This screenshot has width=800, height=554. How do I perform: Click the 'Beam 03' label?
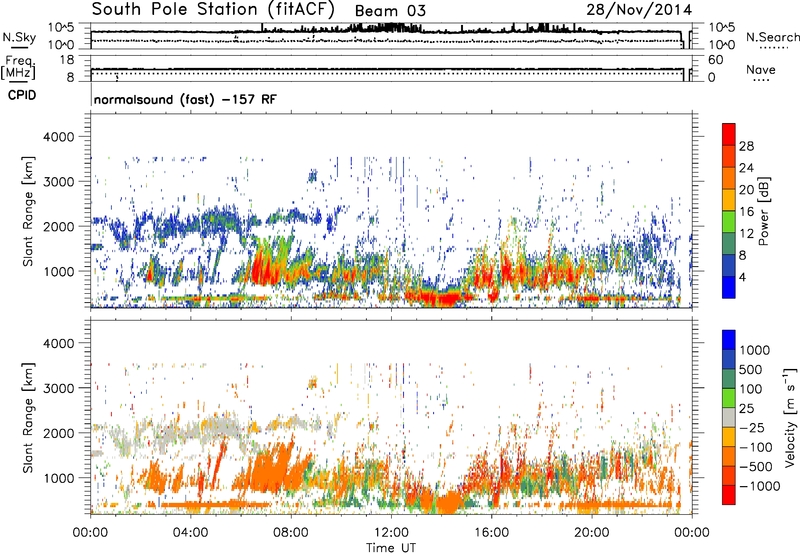390,11
